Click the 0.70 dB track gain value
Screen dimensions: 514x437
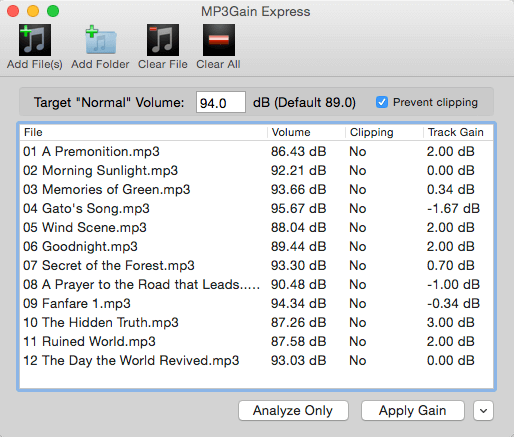(451, 266)
